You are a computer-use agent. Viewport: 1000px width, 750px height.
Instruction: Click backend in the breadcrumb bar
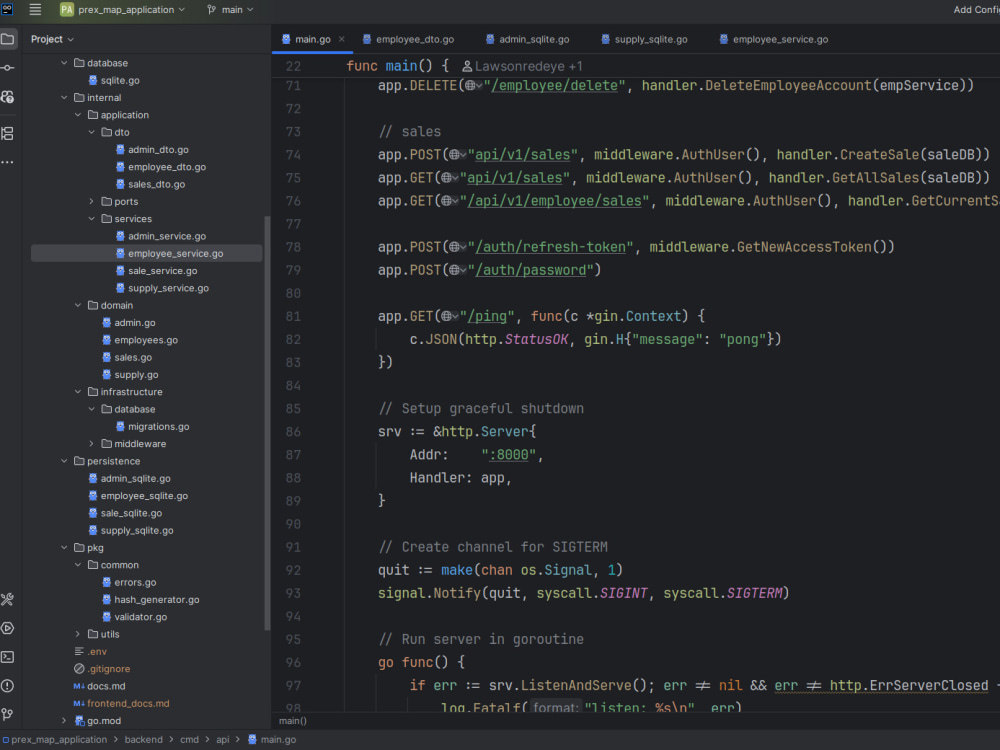(x=143, y=740)
